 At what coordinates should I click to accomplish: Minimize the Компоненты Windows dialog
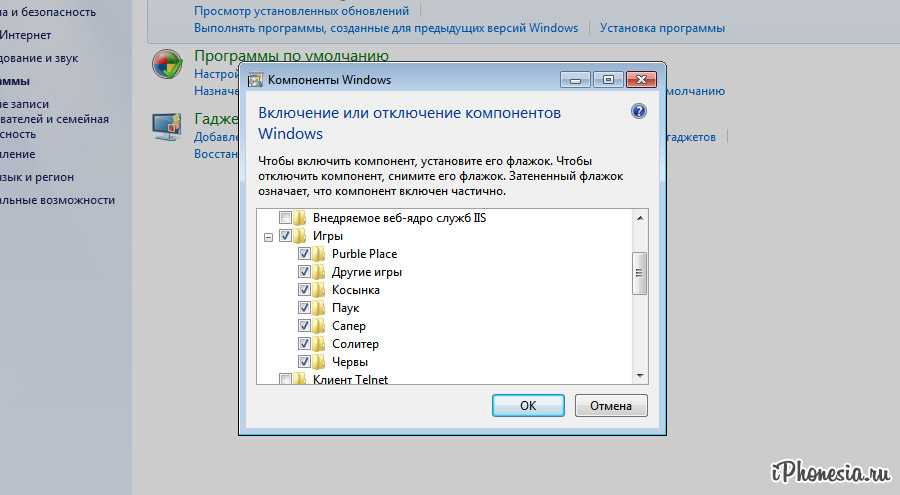pos(575,80)
